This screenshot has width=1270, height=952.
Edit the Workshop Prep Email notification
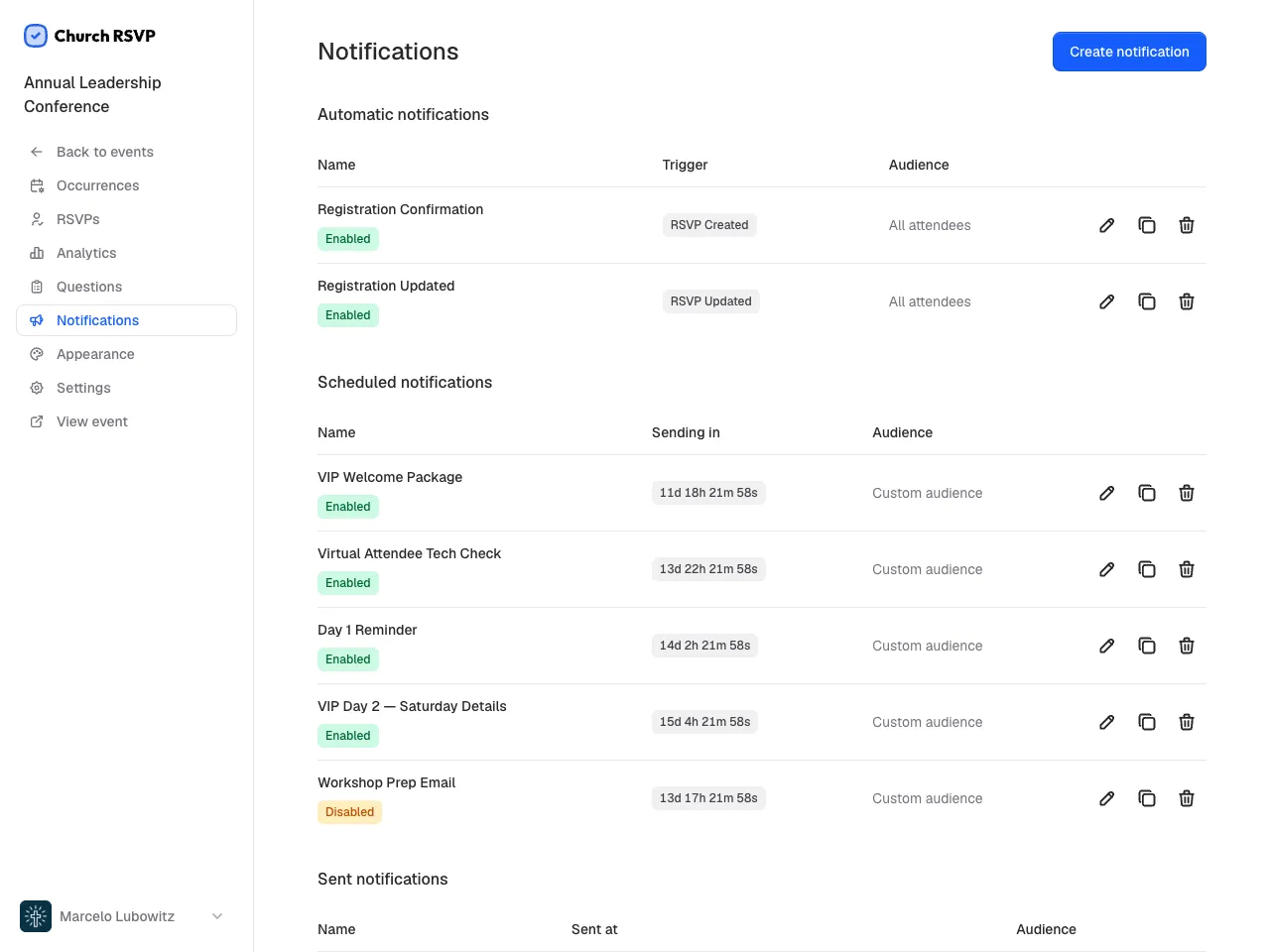pyautogui.click(x=1107, y=798)
